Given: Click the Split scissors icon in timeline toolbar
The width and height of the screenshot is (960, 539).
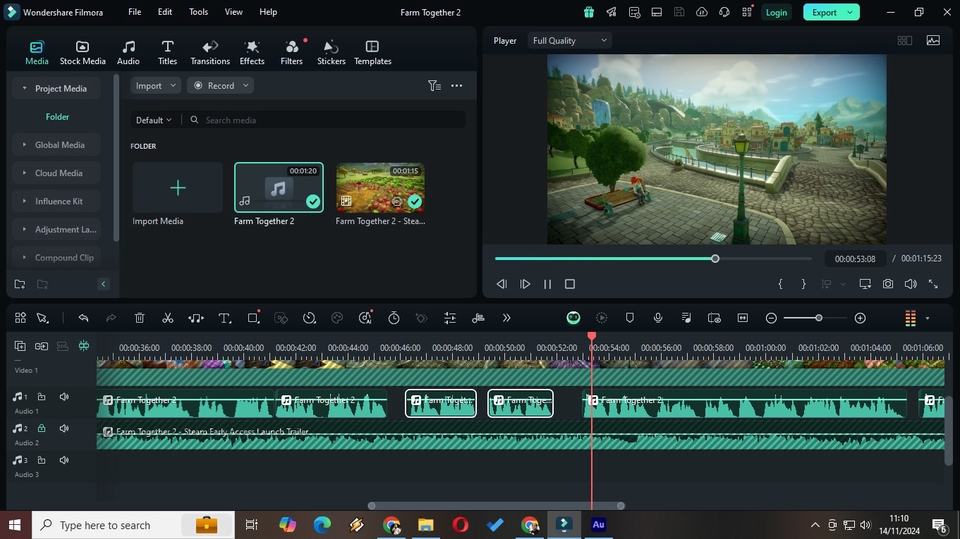Looking at the screenshot, I should pyautogui.click(x=167, y=318).
